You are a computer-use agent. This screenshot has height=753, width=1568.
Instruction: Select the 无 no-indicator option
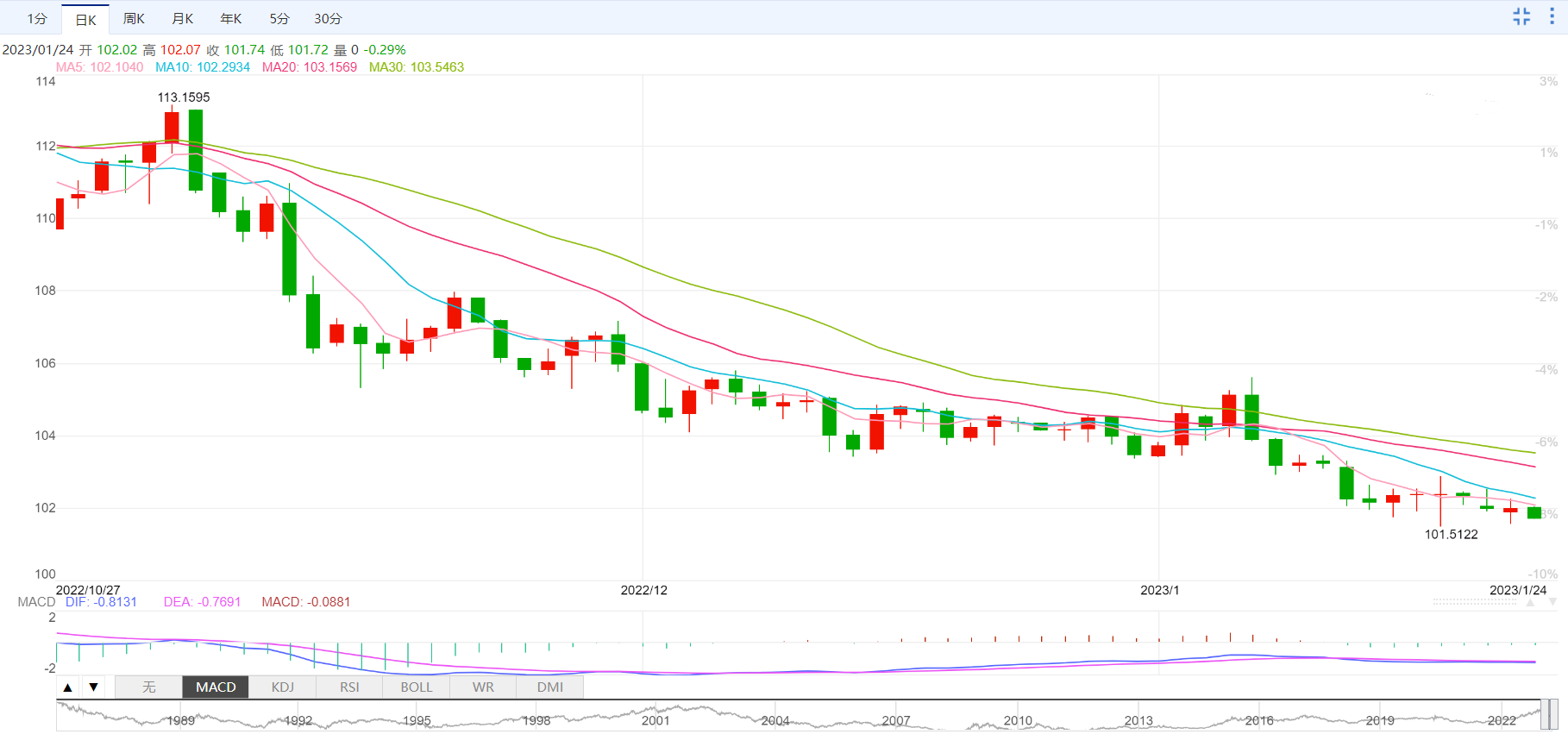click(x=148, y=687)
